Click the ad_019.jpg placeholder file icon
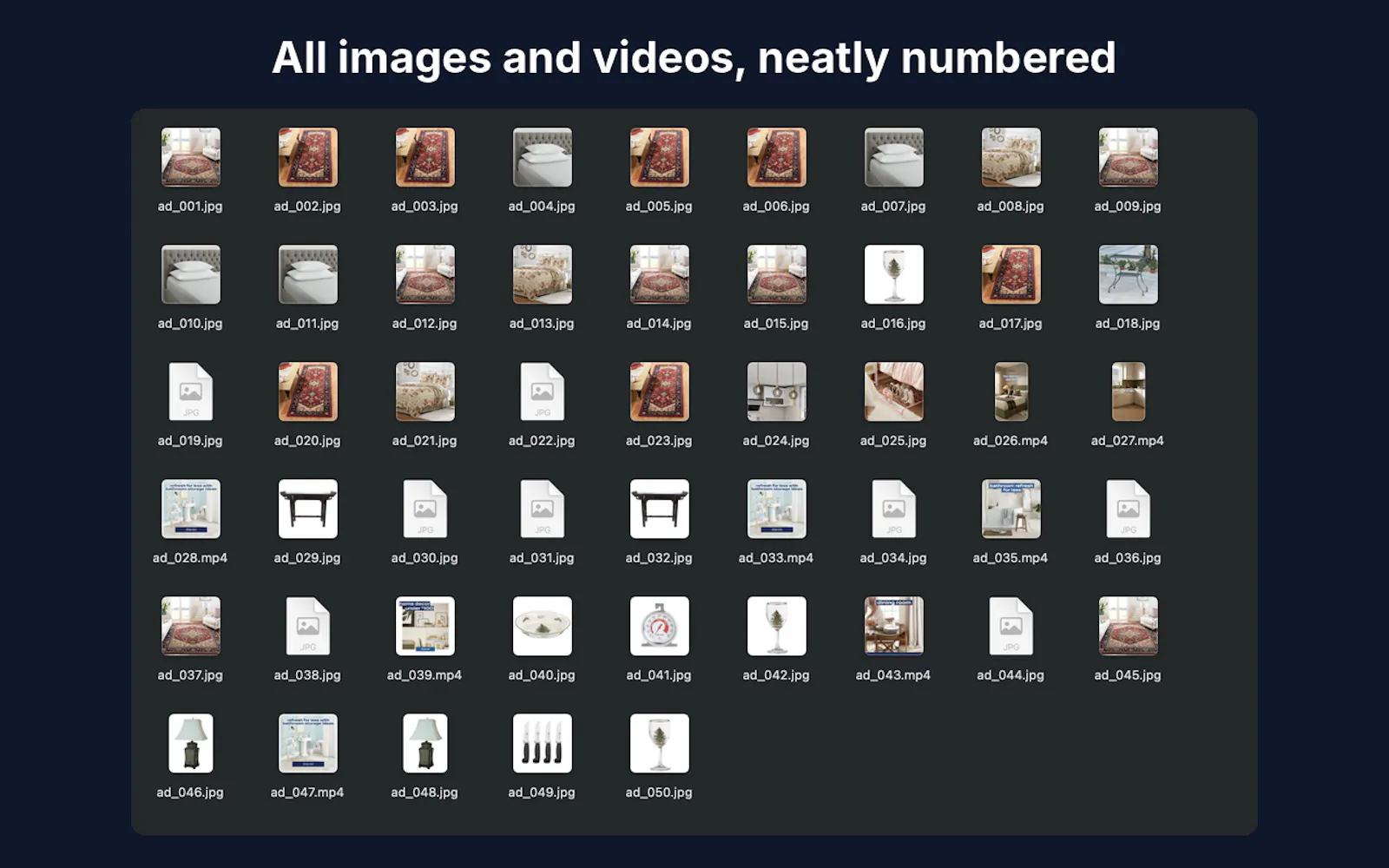 pos(190,391)
